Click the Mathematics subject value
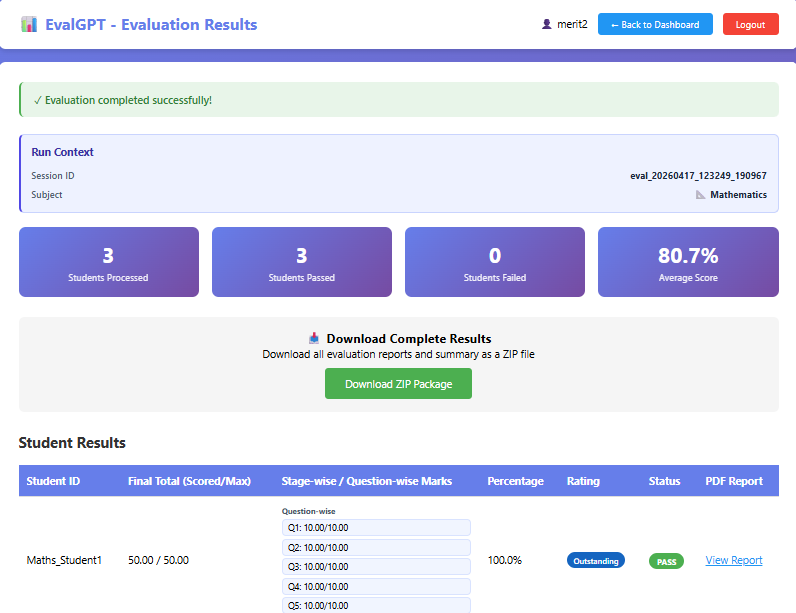This screenshot has width=796, height=613. point(738,195)
